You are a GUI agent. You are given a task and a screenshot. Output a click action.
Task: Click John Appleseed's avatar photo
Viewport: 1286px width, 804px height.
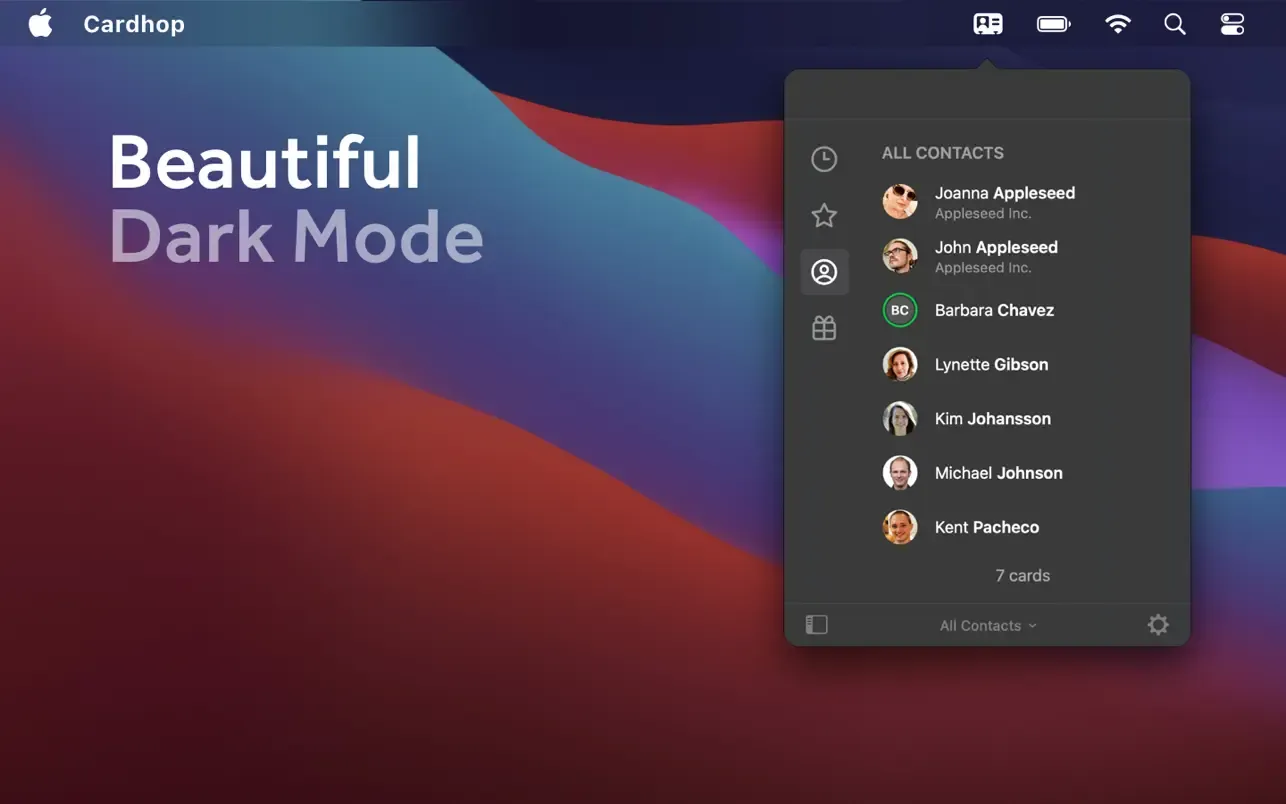(x=900, y=255)
